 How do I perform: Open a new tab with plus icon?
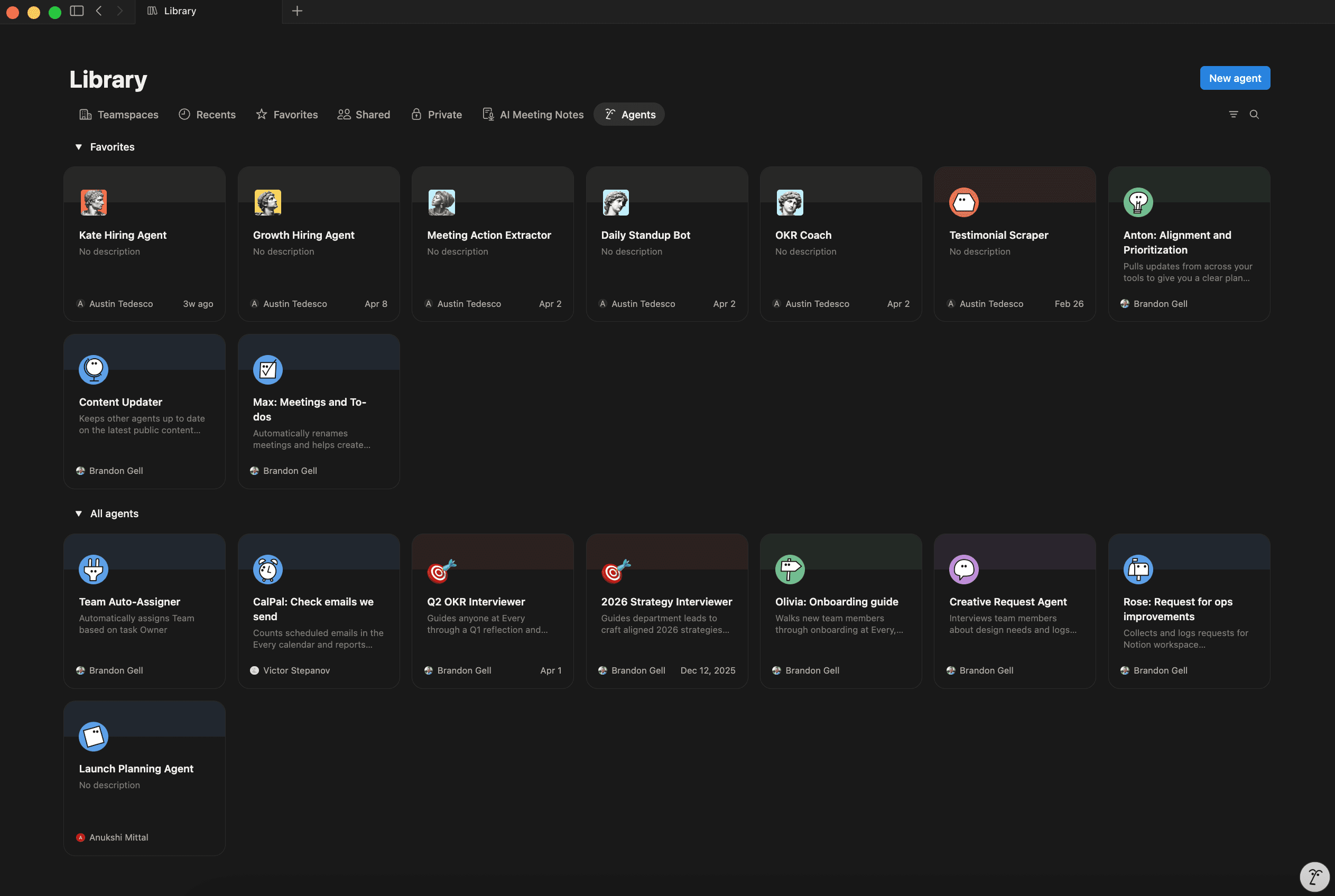[297, 11]
